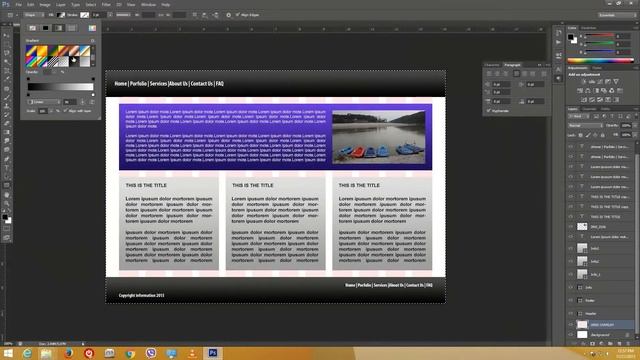This screenshot has width=640, height=360.
Task: Click the gradient preview bar
Action: [x=60, y=87]
